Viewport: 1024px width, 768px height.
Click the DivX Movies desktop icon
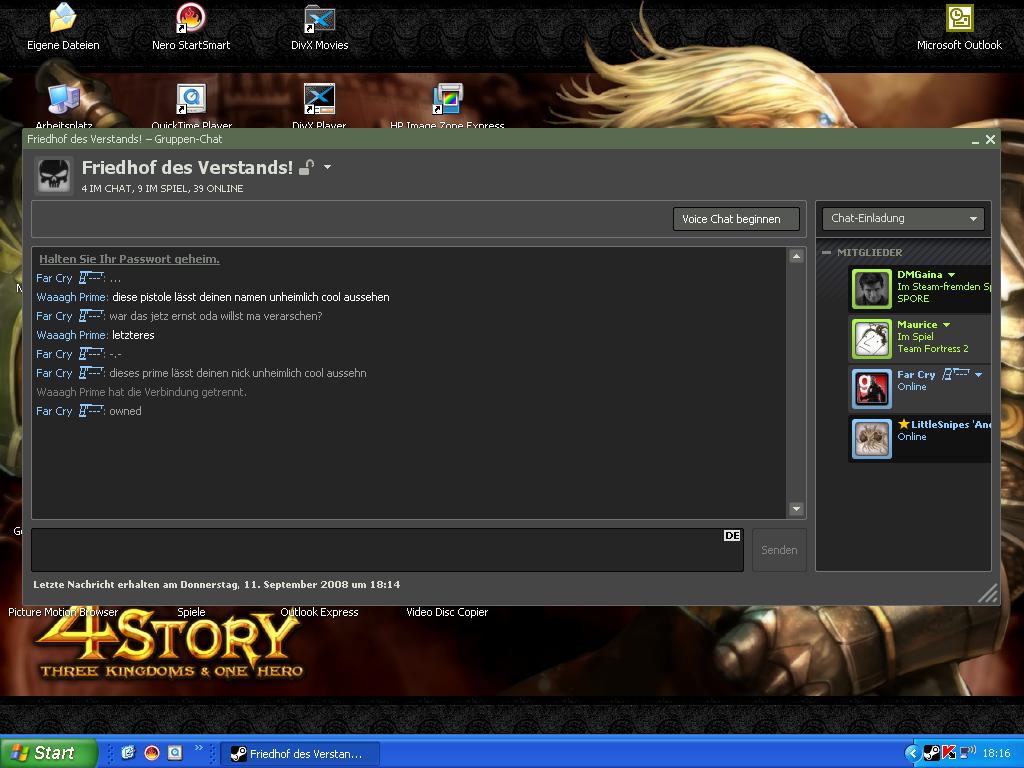coord(319,19)
